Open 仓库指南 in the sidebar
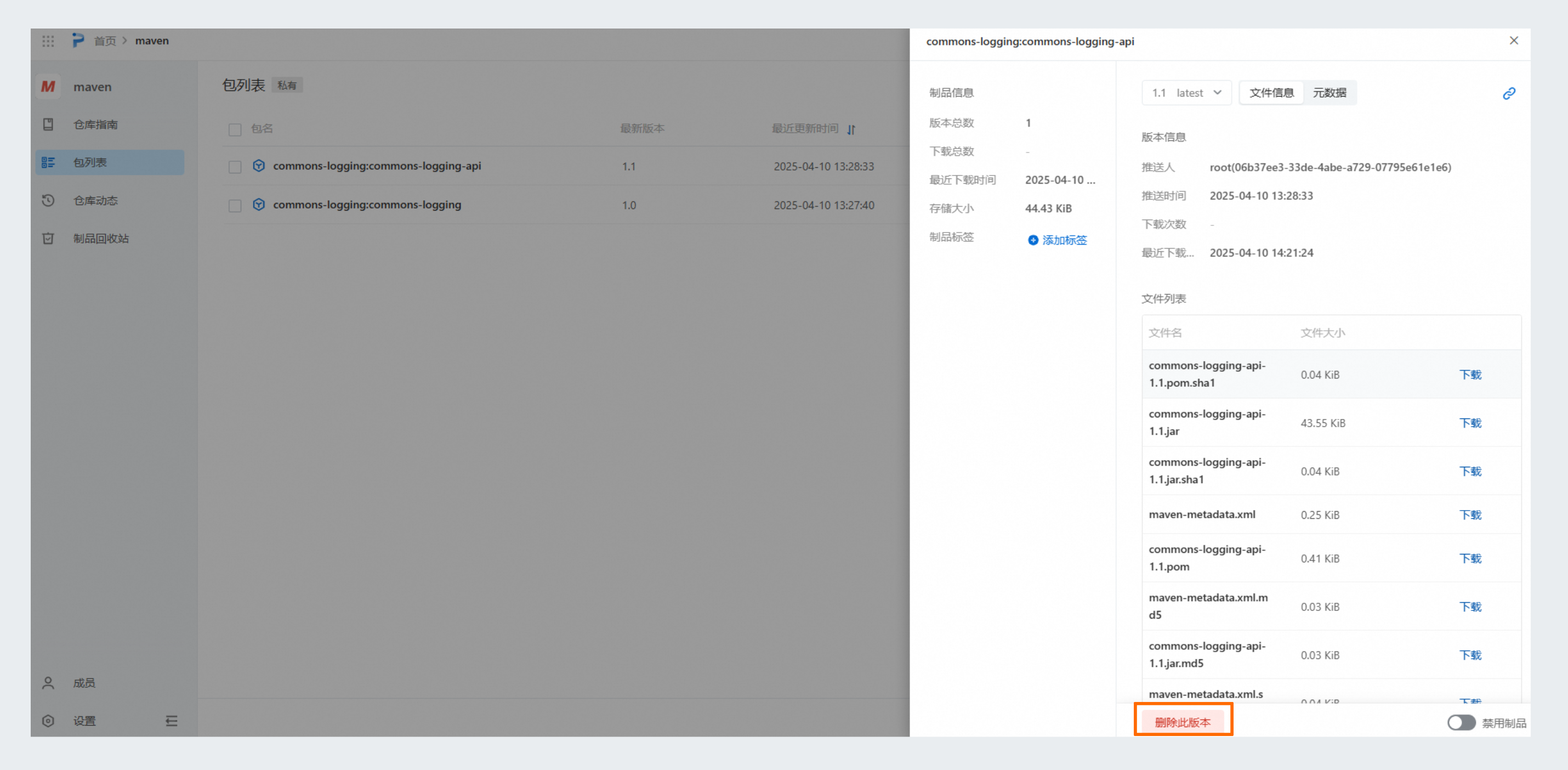 [x=110, y=124]
